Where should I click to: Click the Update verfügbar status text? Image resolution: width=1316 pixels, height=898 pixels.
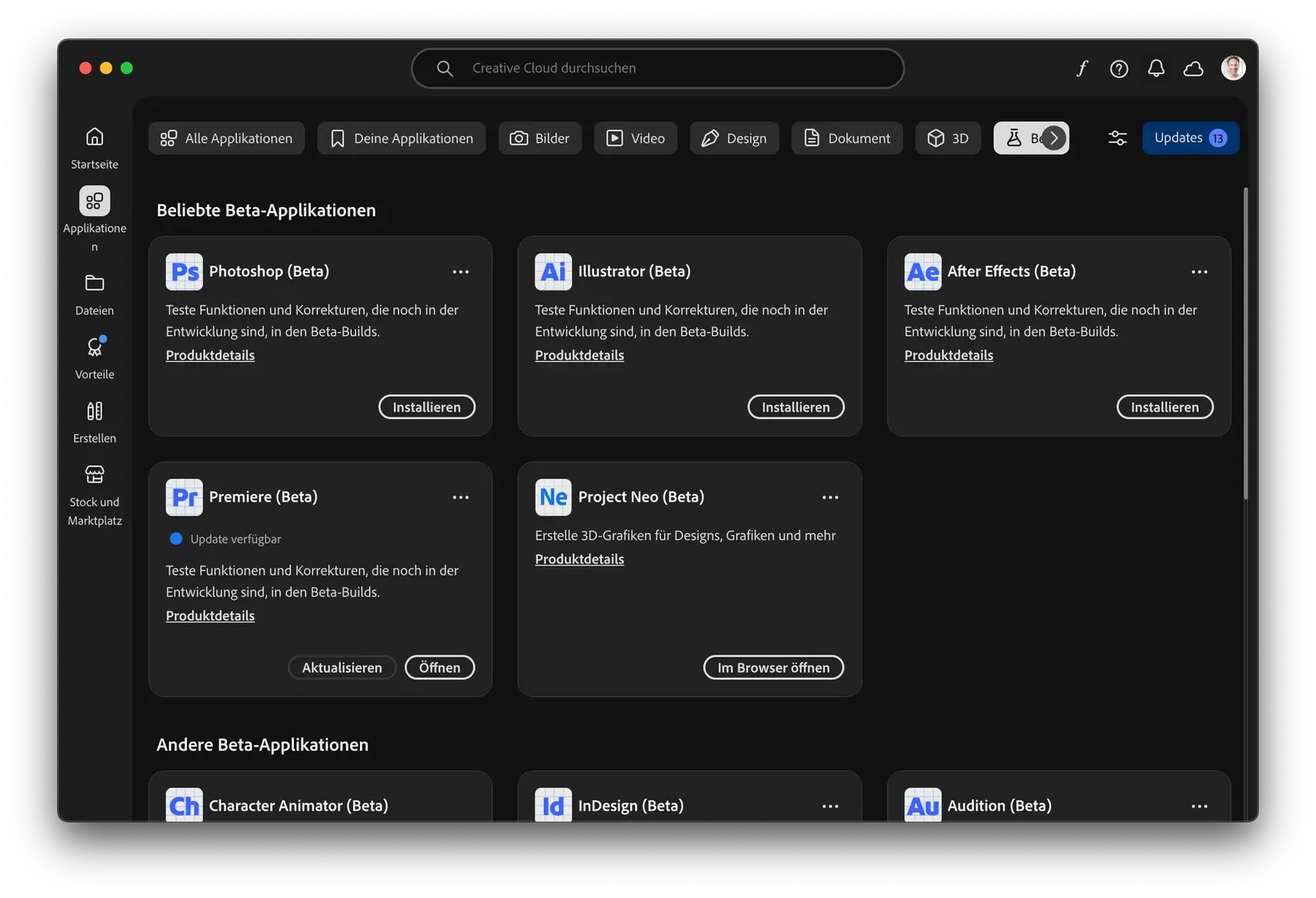coord(235,539)
